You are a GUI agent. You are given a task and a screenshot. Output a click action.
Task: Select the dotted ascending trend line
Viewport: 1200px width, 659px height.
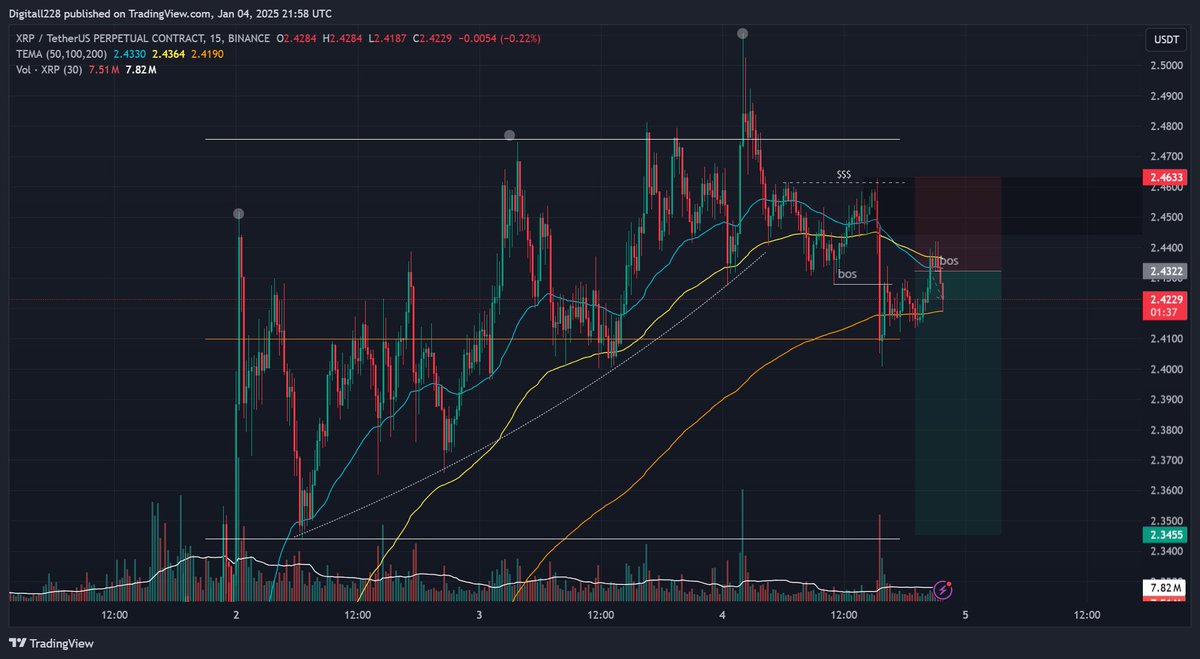(x=530, y=415)
